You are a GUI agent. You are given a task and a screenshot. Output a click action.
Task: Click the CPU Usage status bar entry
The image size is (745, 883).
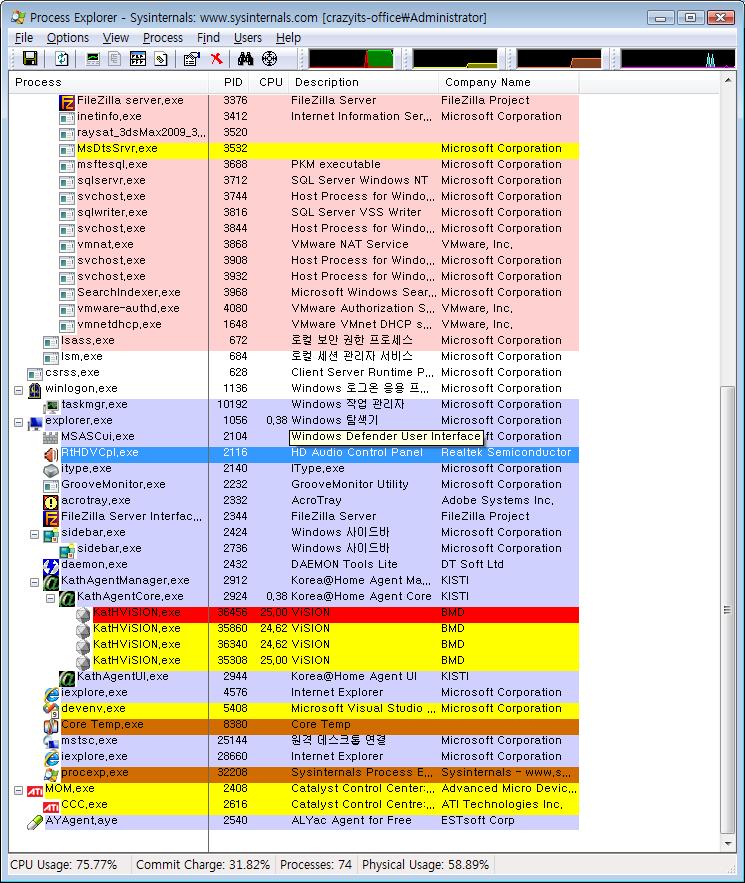coord(64,865)
